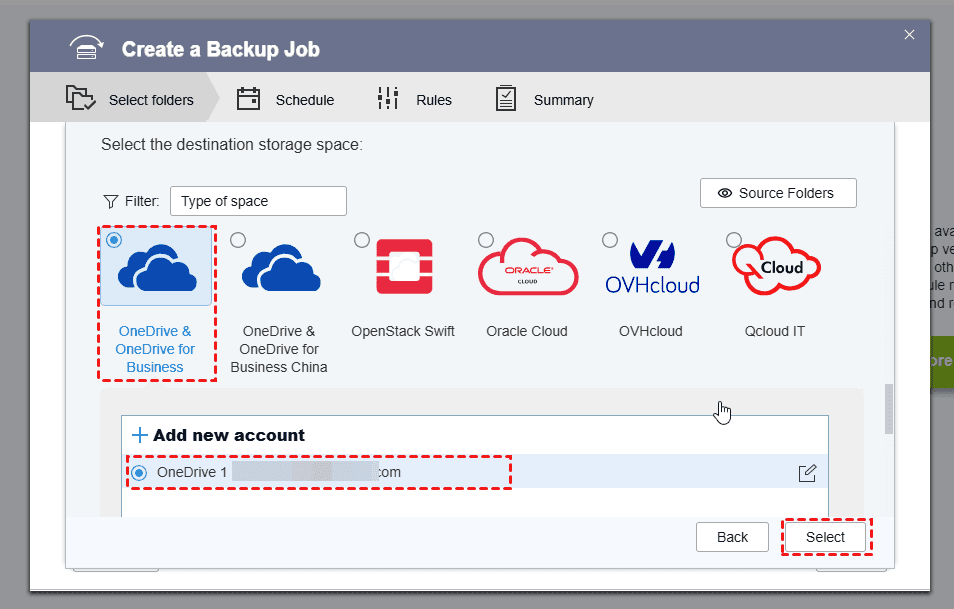Click the Oracle Cloud logo
The image size is (954, 609).
pos(528,266)
